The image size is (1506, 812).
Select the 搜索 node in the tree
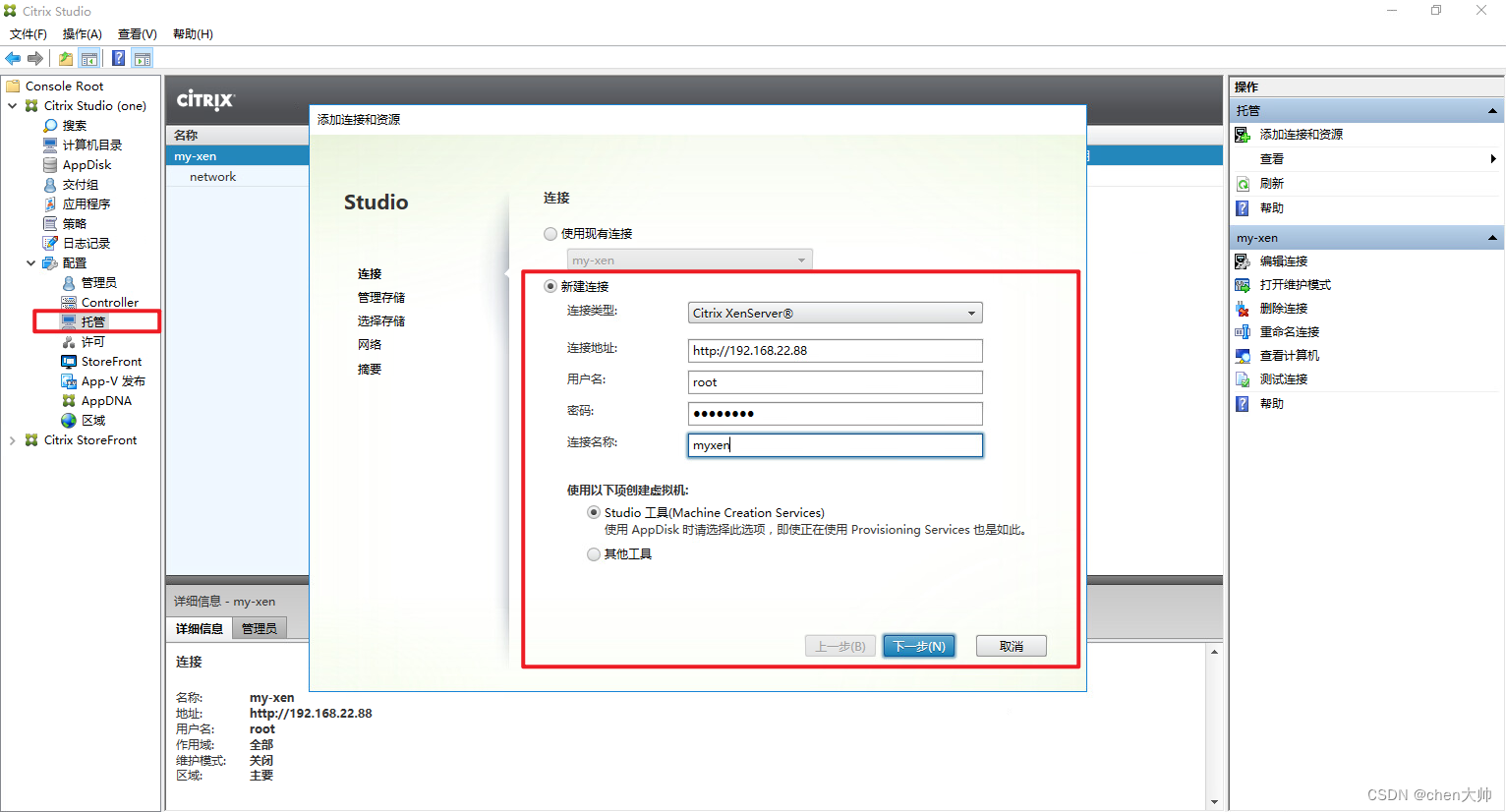pyautogui.click(x=74, y=126)
